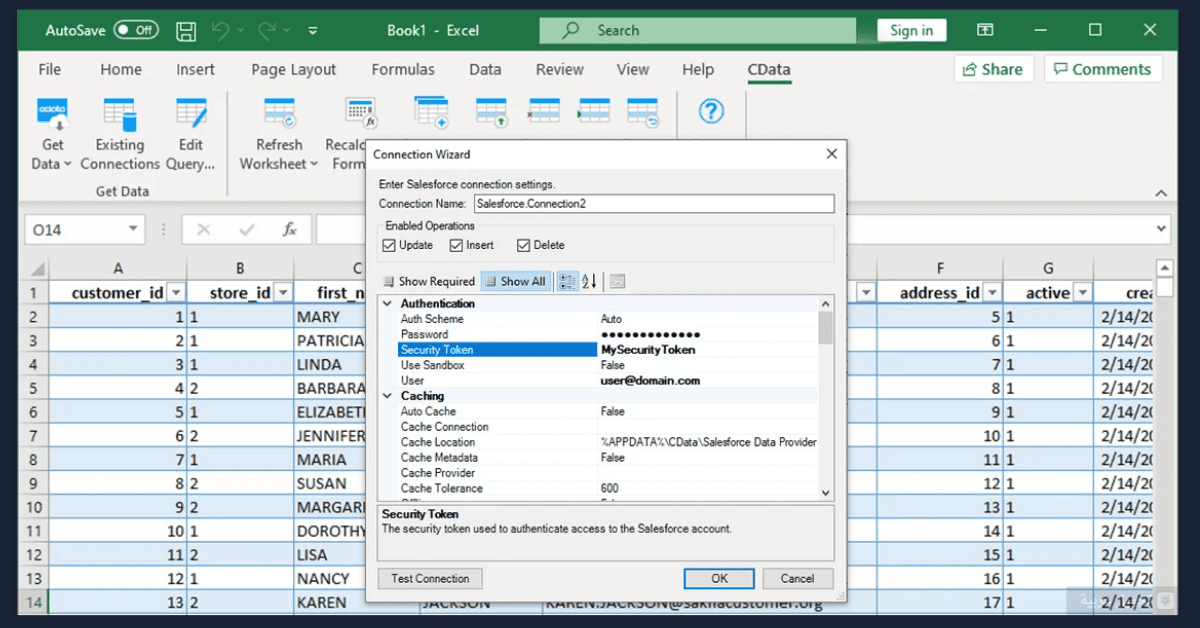The height and width of the screenshot is (628, 1200).
Task: Switch to the Page Layout tab
Action: 293,69
